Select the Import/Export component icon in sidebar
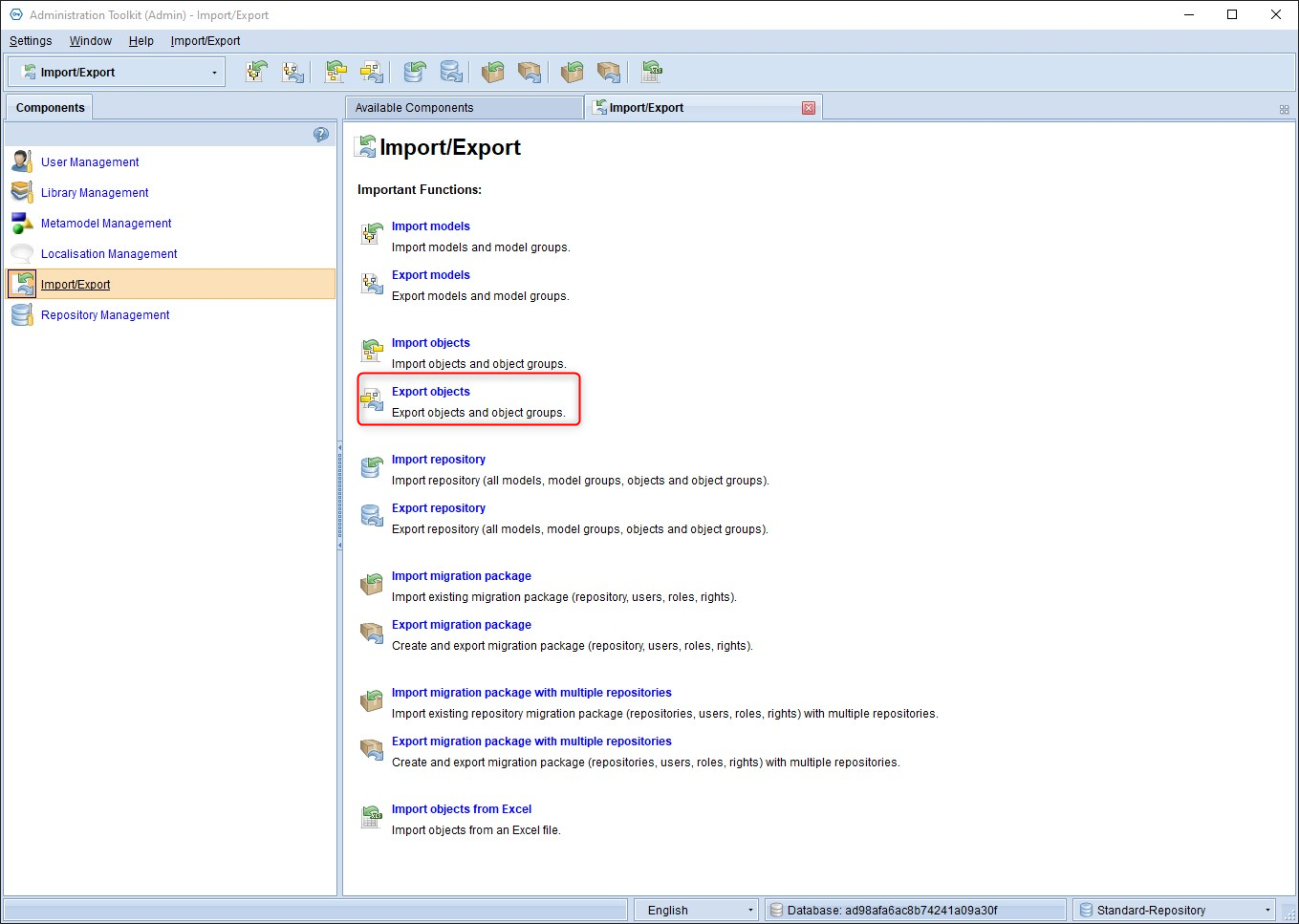Viewport: 1299px width, 924px height. coord(22,284)
